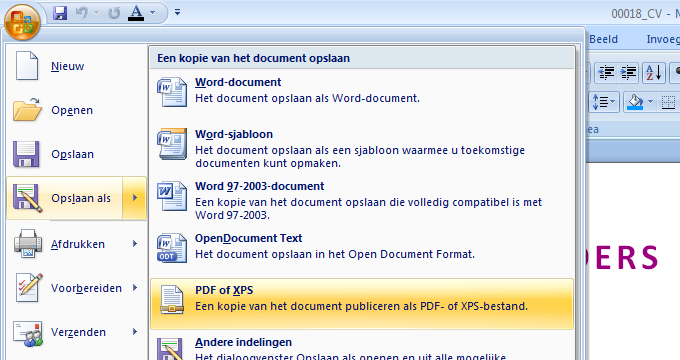This screenshot has width=680, height=360.
Task: Click the 00018_CV document title text
Action: coord(636,14)
